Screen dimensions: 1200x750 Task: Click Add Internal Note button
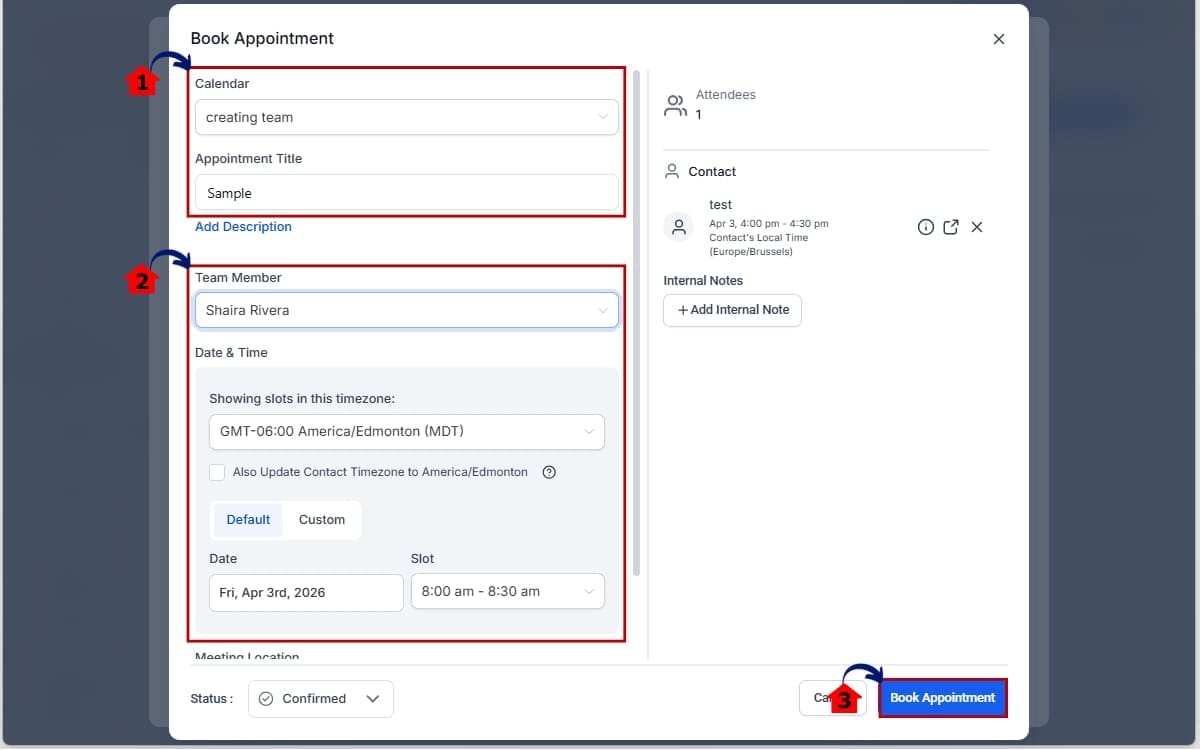[732, 310]
